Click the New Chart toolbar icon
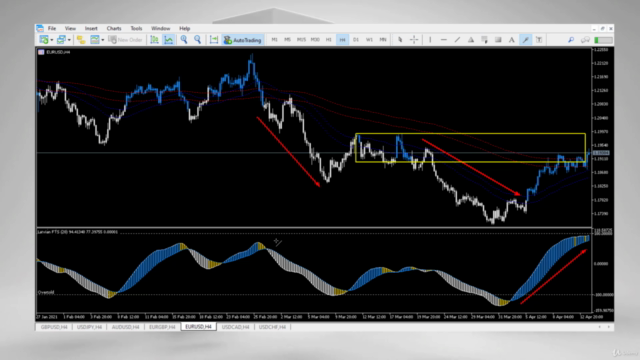The image size is (640, 360). click(x=43, y=40)
